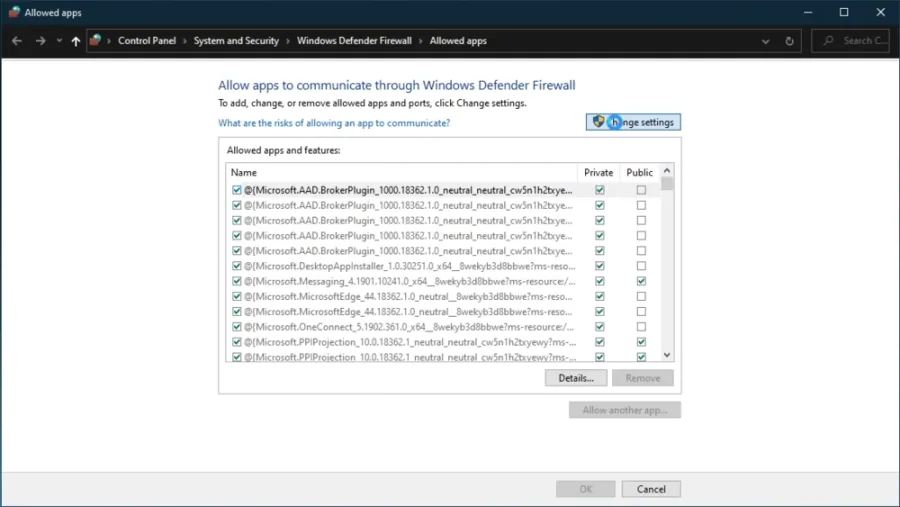Toggle Public checkbox for DesktopAppInstaller row
This screenshot has width=900, height=507.
(x=641, y=266)
